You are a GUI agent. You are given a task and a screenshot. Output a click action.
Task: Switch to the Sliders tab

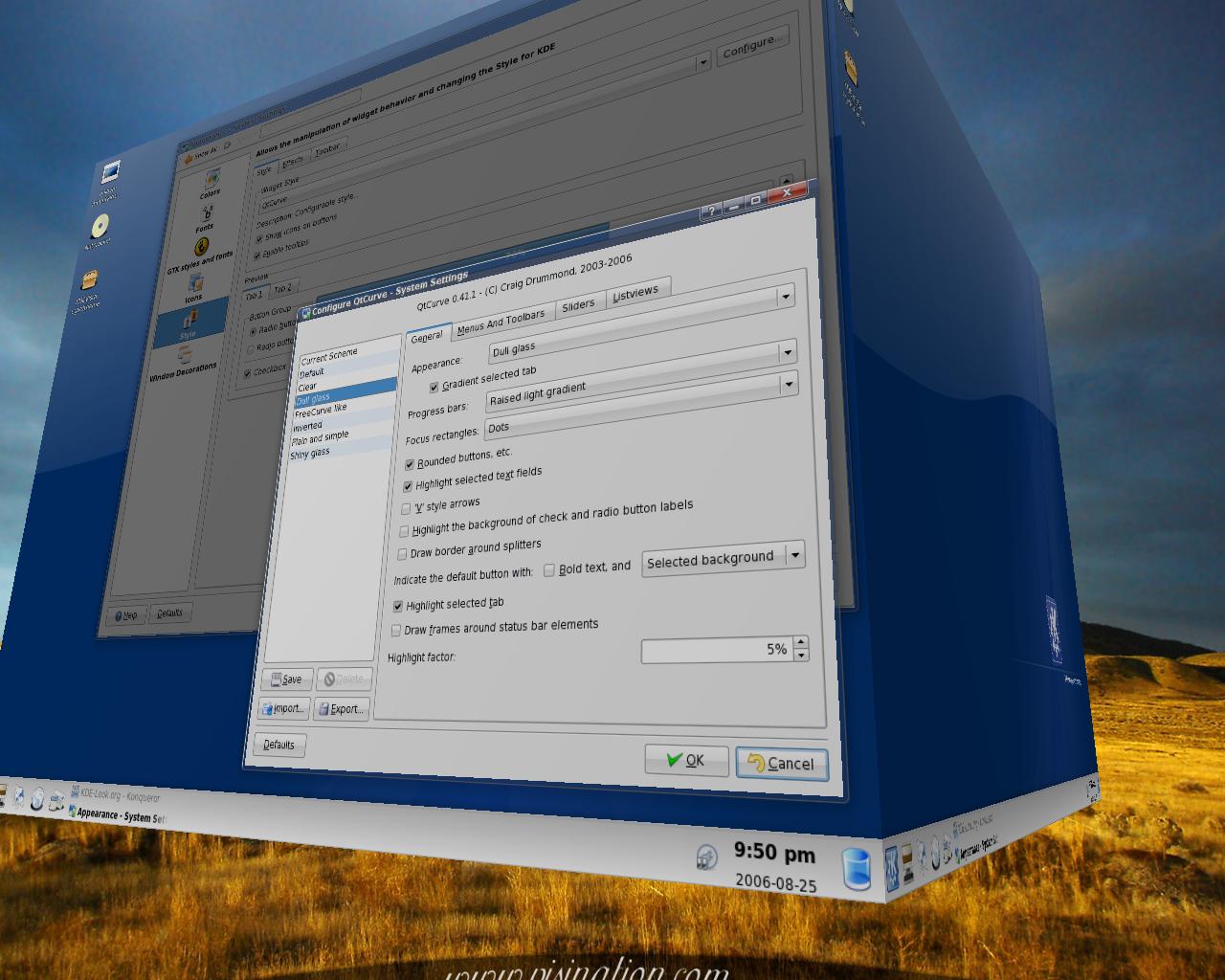[x=578, y=305]
